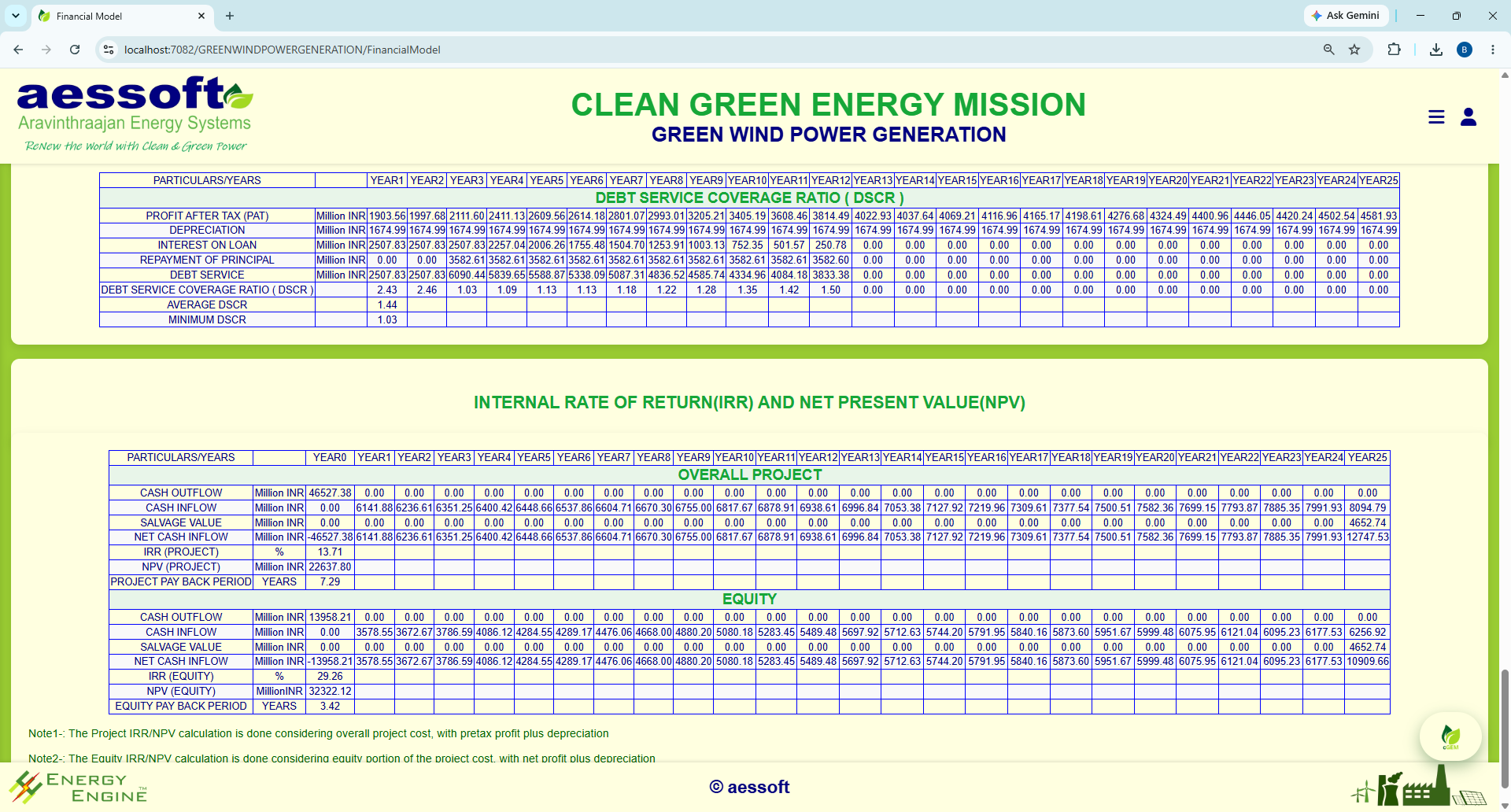Click the IRR and NPV section heading
The height and width of the screenshot is (812, 1511).
(x=749, y=403)
